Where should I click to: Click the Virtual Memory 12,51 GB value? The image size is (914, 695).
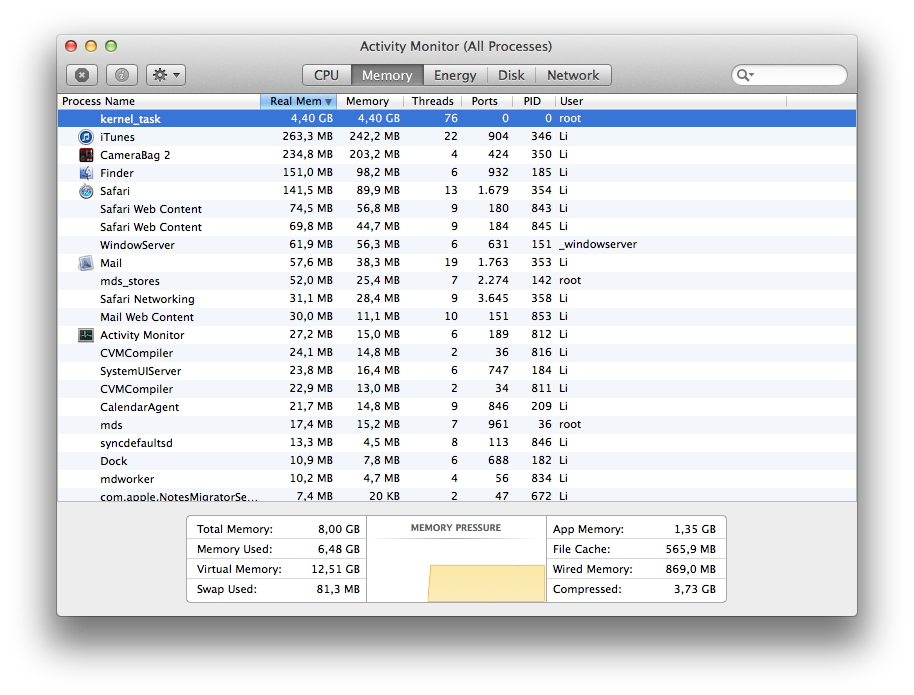click(x=336, y=569)
